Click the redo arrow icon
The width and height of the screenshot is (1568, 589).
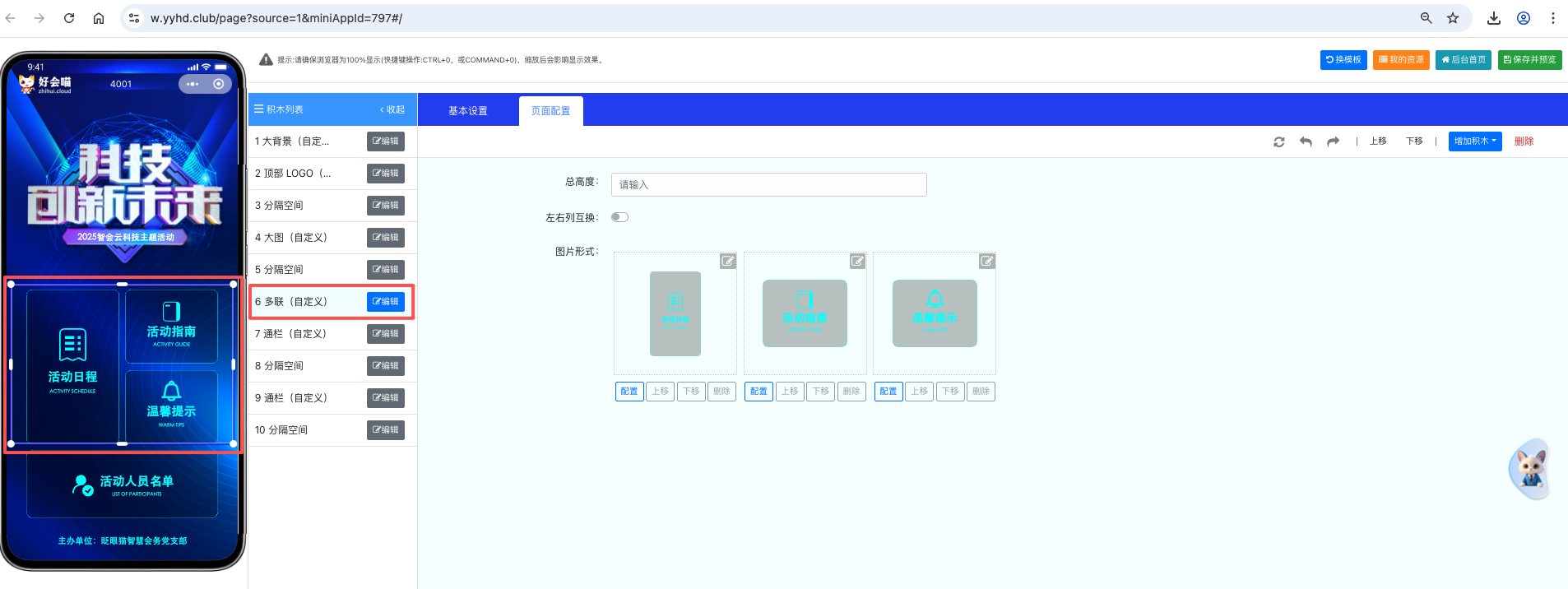point(1333,141)
